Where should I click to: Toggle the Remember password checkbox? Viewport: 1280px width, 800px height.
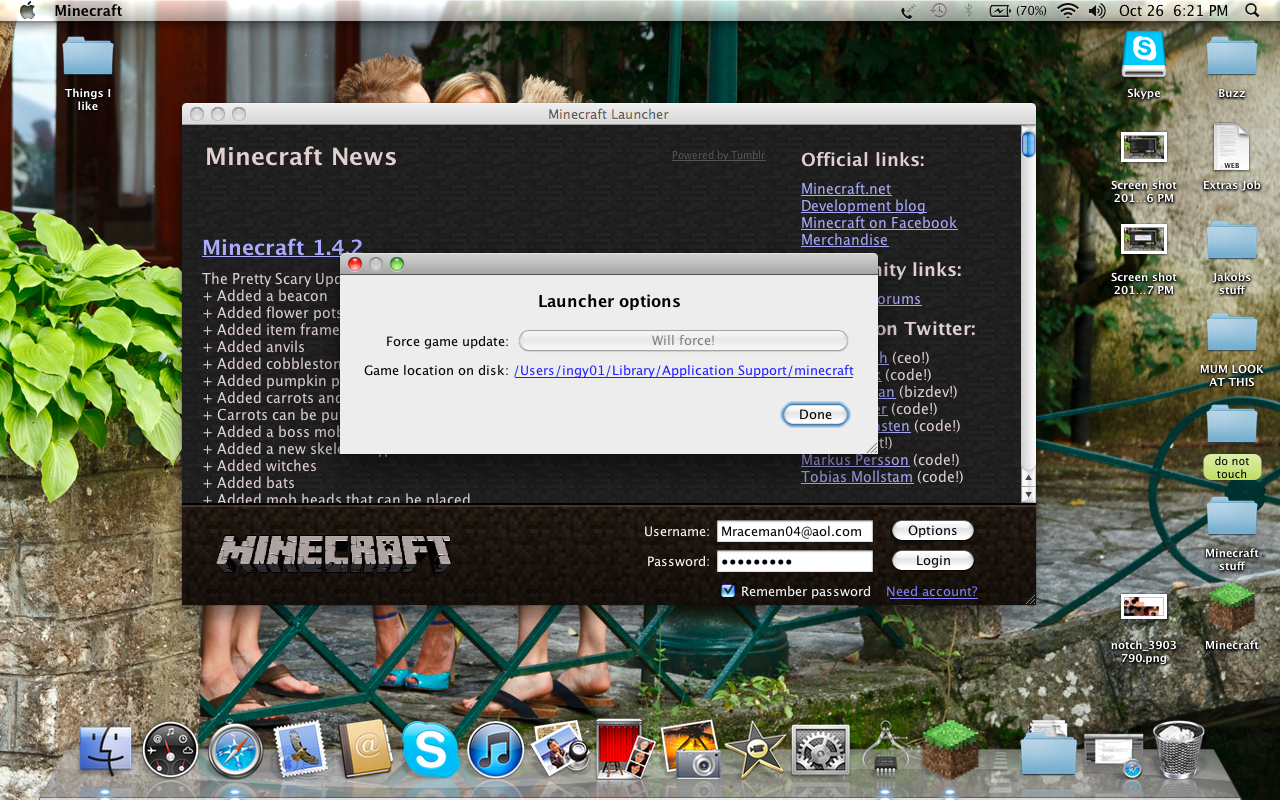[728, 591]
